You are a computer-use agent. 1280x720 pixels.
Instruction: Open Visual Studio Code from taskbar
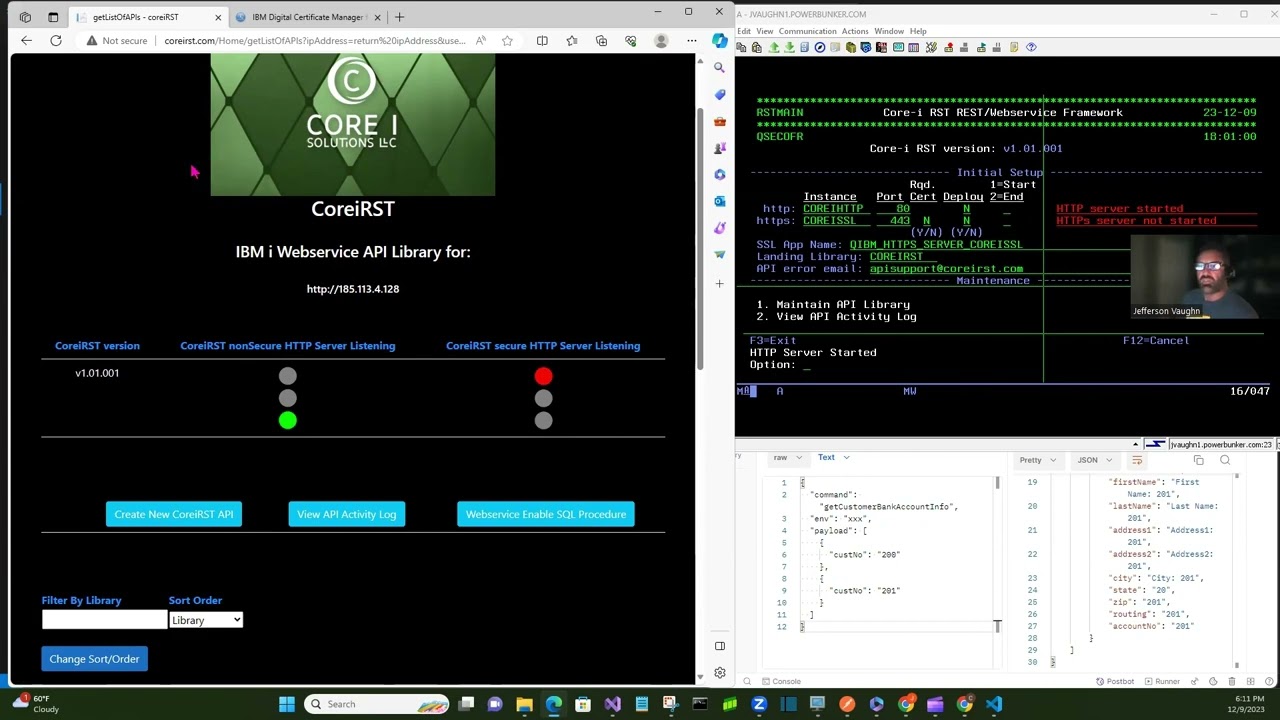coord(993,704)
